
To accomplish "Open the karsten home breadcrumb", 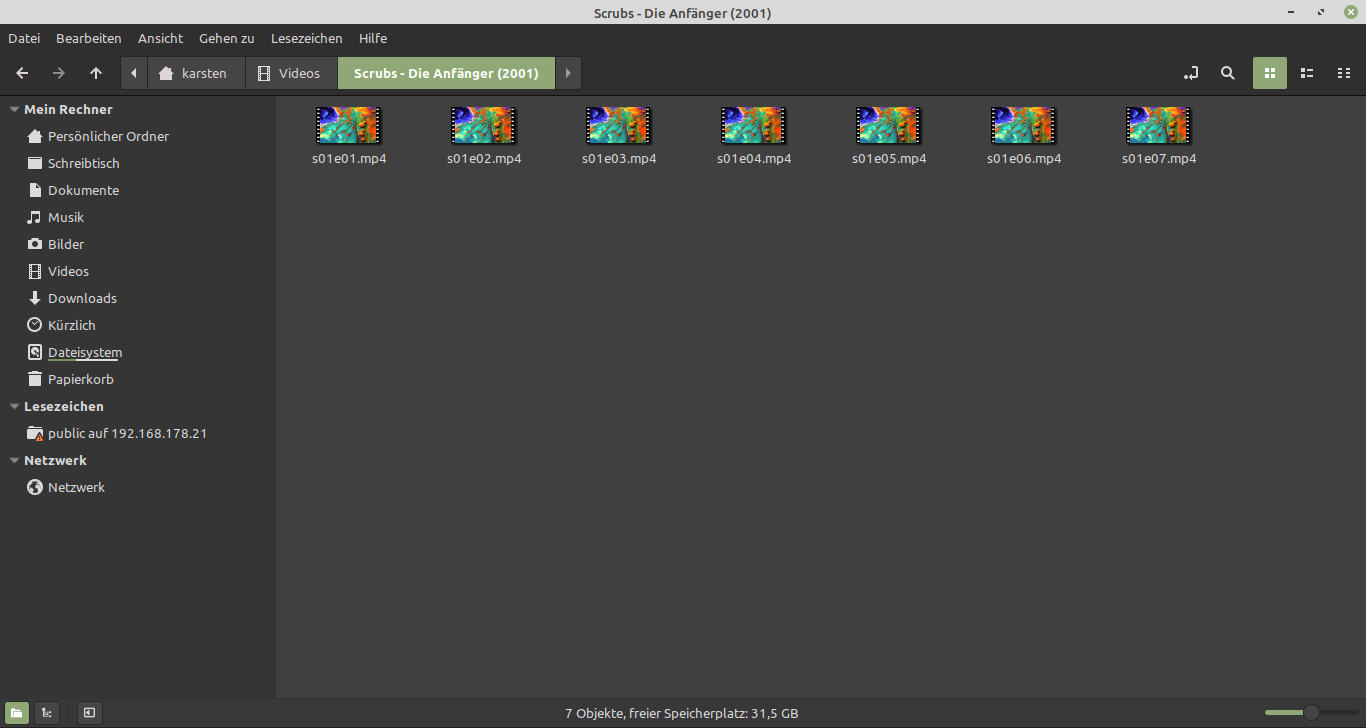I will click(196, 73).
